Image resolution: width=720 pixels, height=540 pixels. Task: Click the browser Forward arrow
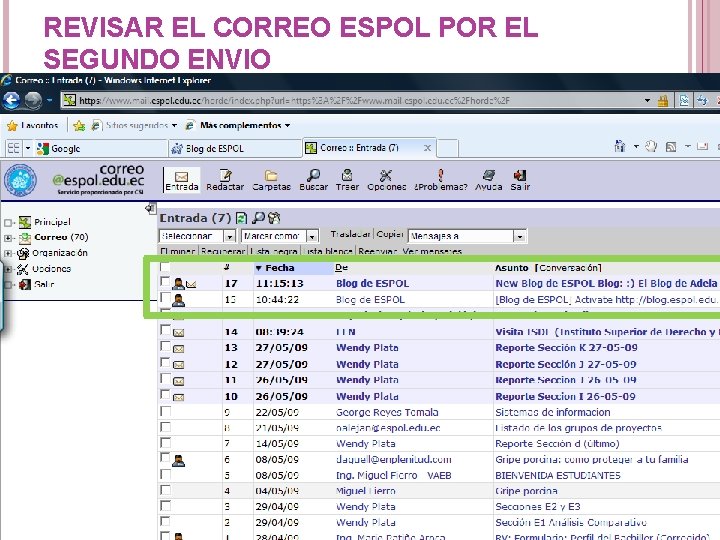point(33,100)
